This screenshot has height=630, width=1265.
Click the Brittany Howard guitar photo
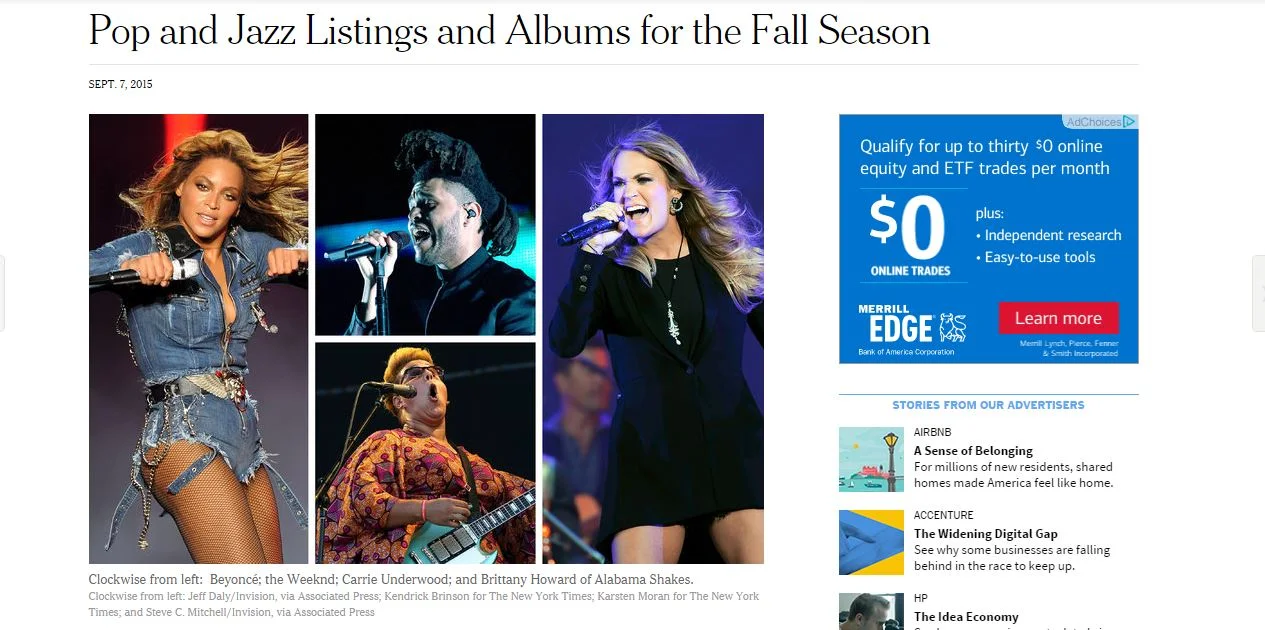(x=425, y=453)
